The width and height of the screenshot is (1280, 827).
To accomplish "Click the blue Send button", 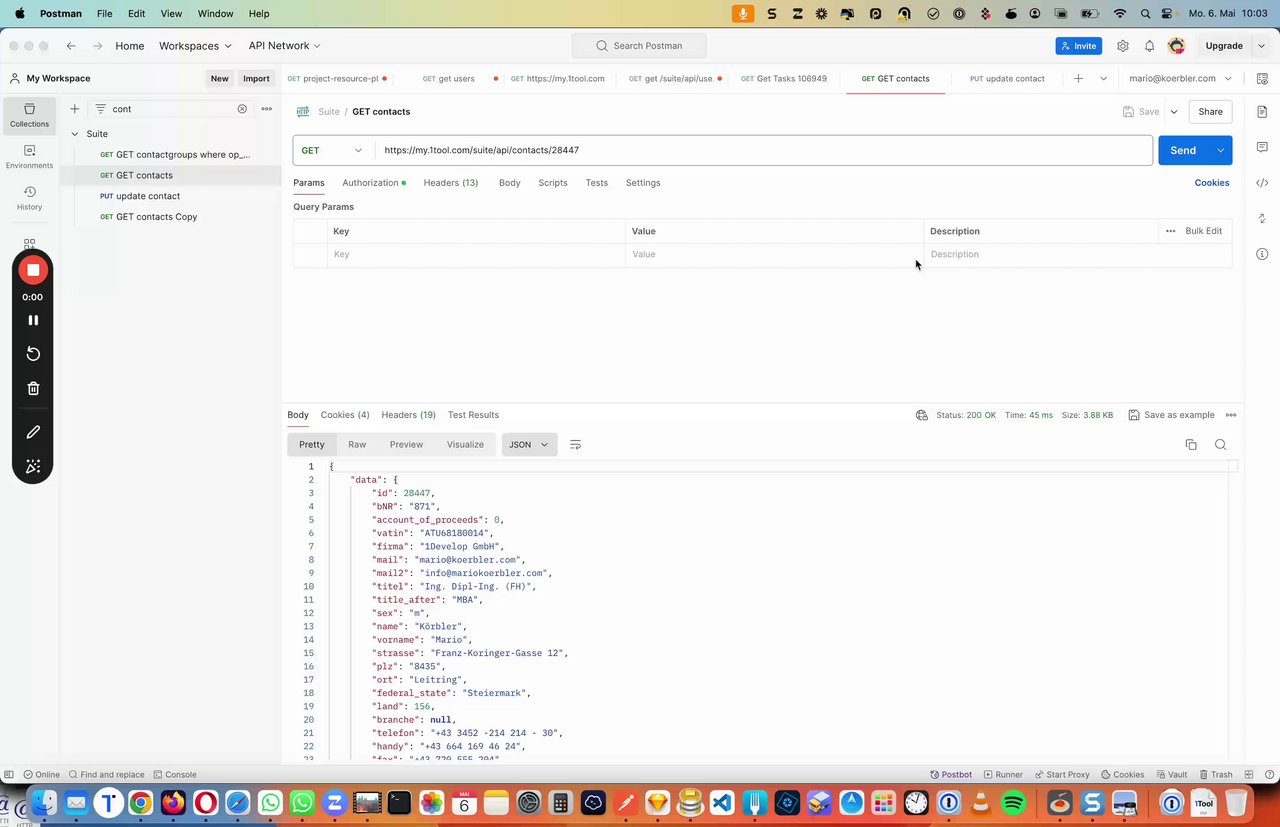I will coord(1183,150).
